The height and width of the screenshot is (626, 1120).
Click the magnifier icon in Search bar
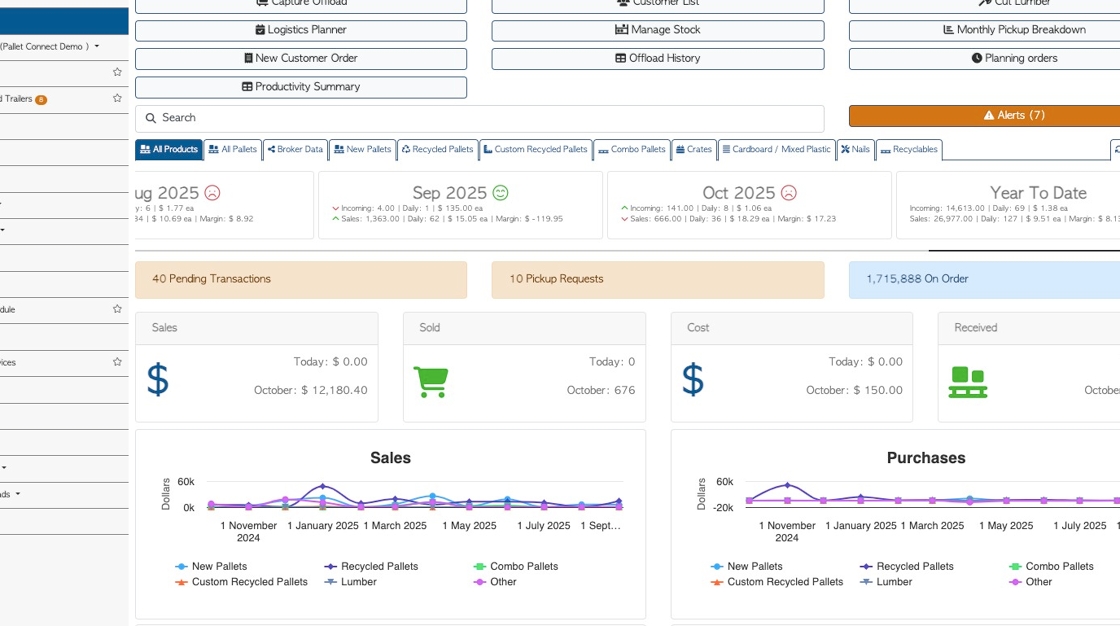[151, 118]
